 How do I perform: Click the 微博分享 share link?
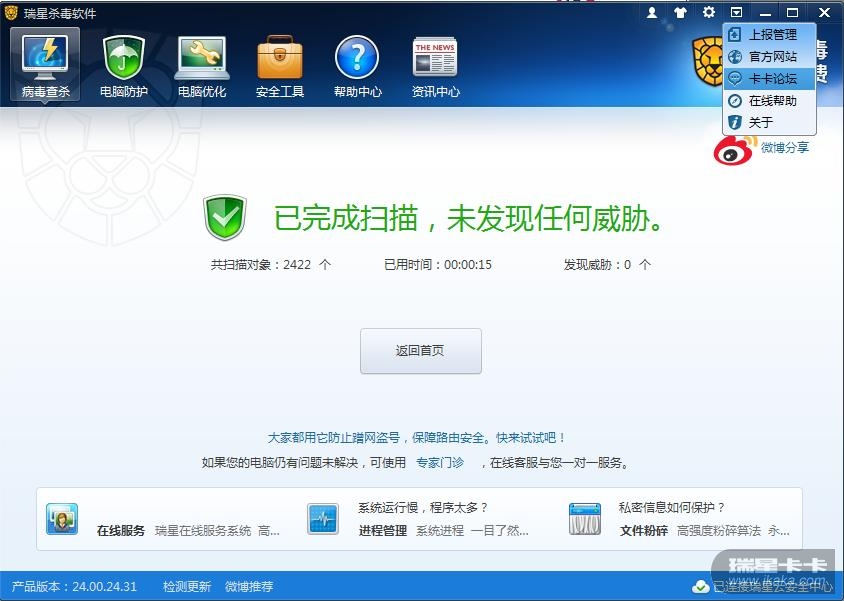pyautogui.click(x=785, y=147)
